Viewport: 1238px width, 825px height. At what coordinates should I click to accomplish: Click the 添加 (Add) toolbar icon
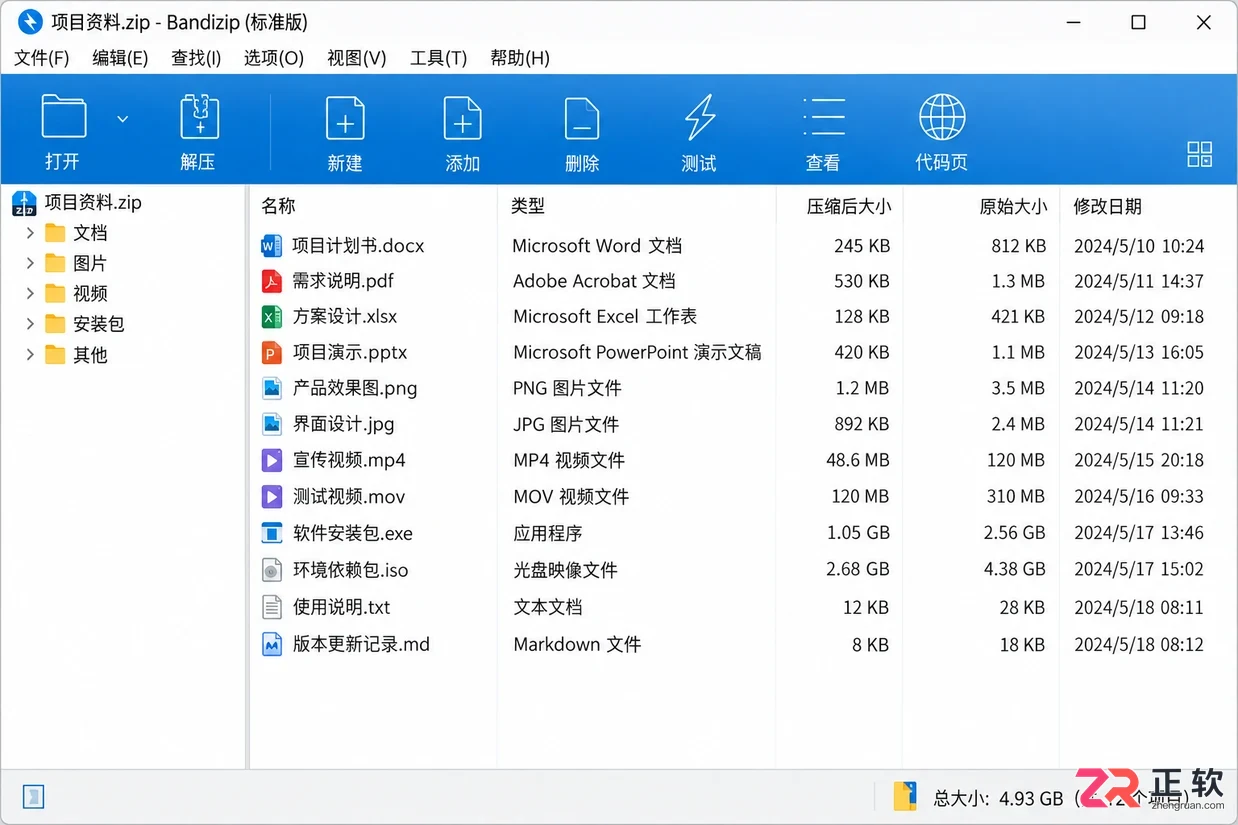coord(462,118)
